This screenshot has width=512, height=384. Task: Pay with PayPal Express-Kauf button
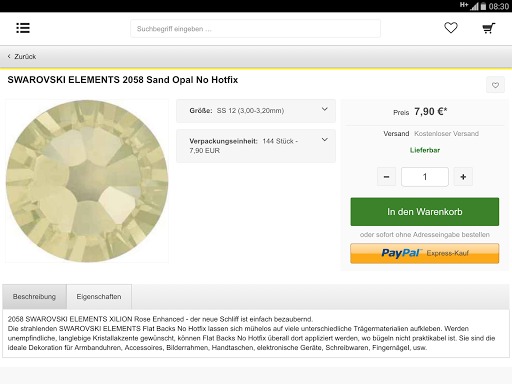coord(425,253)
